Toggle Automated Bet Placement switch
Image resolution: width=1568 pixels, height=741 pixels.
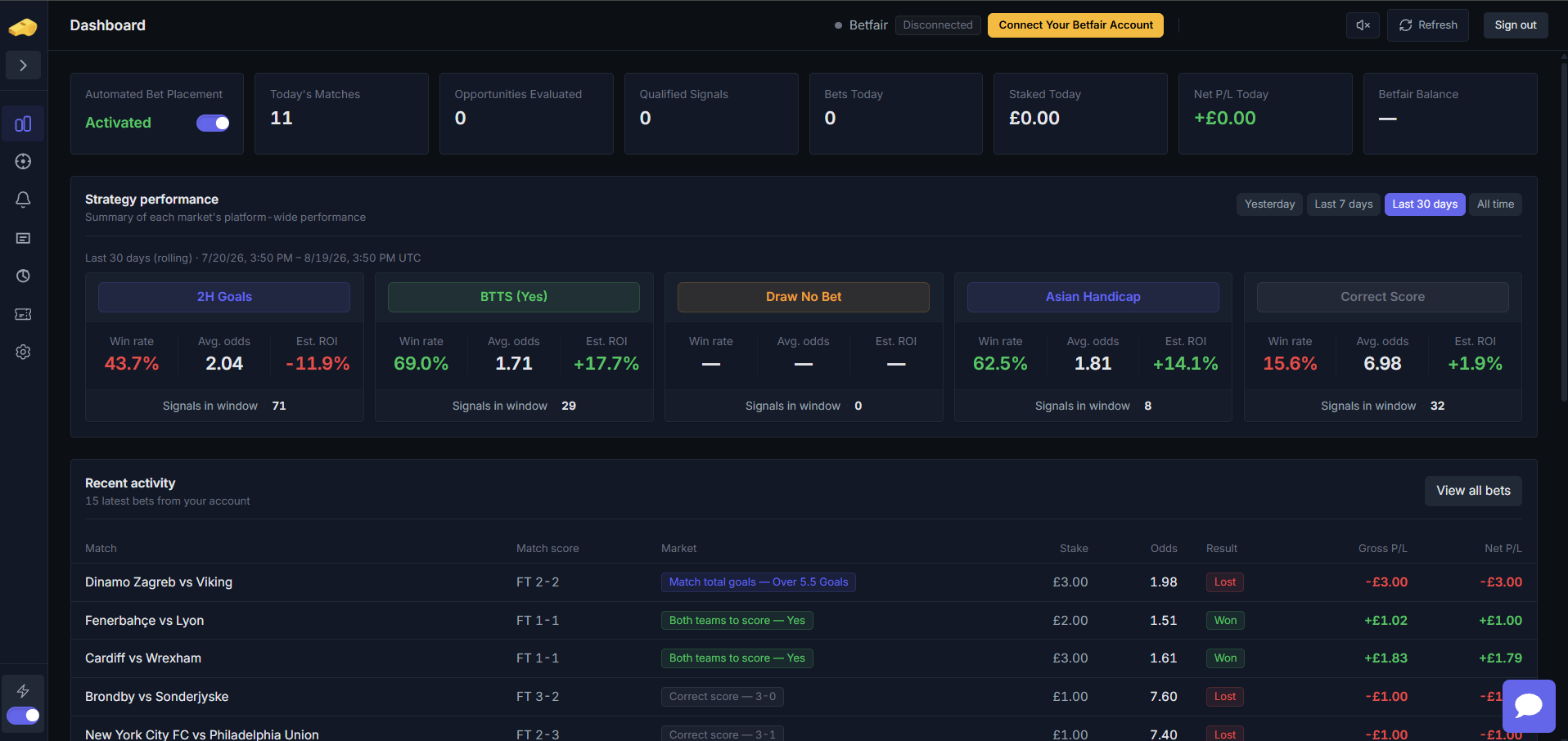(x=213, y=123)
